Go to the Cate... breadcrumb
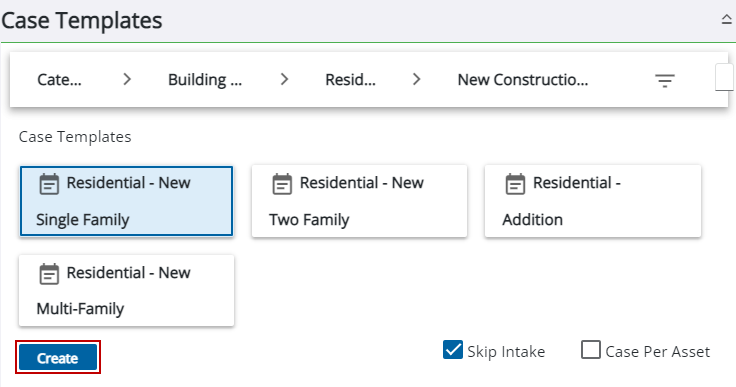 tap(59, 80)
